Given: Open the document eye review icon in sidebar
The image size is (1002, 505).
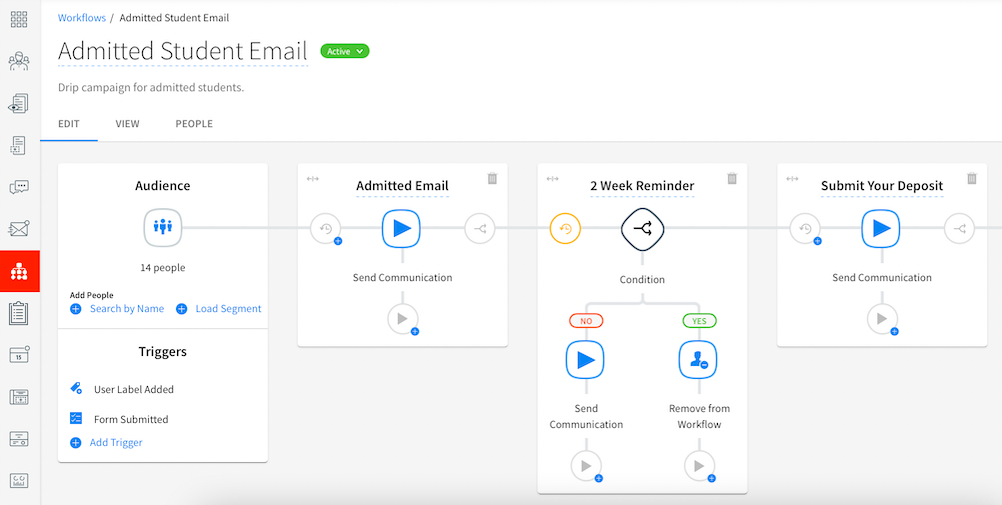Looking at the screenshot, I should (19, 104).
